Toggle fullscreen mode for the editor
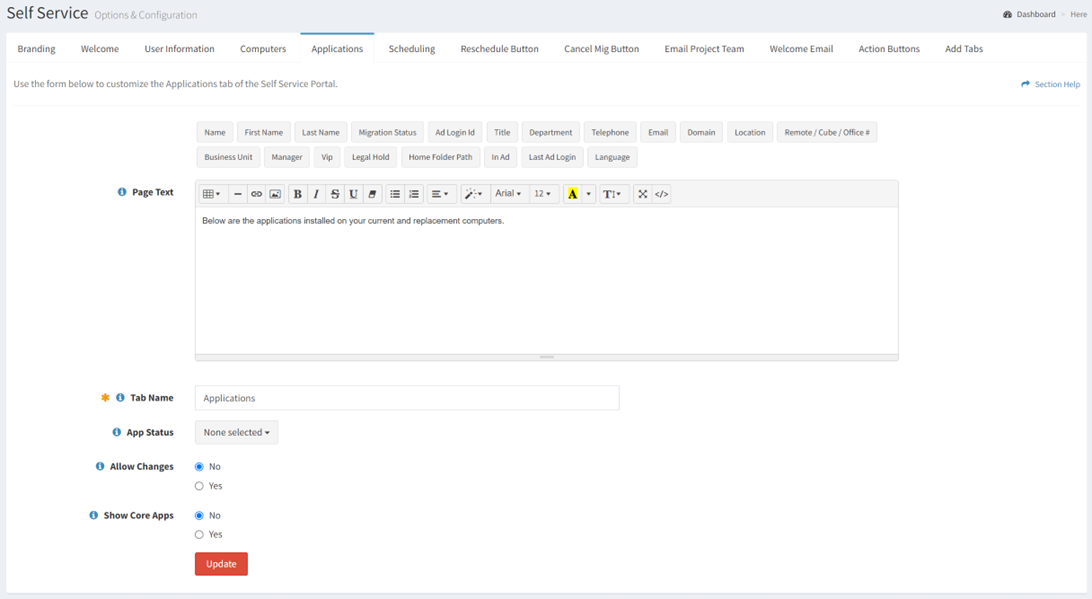The image size is (1092, 599). [x=641, y=193]
